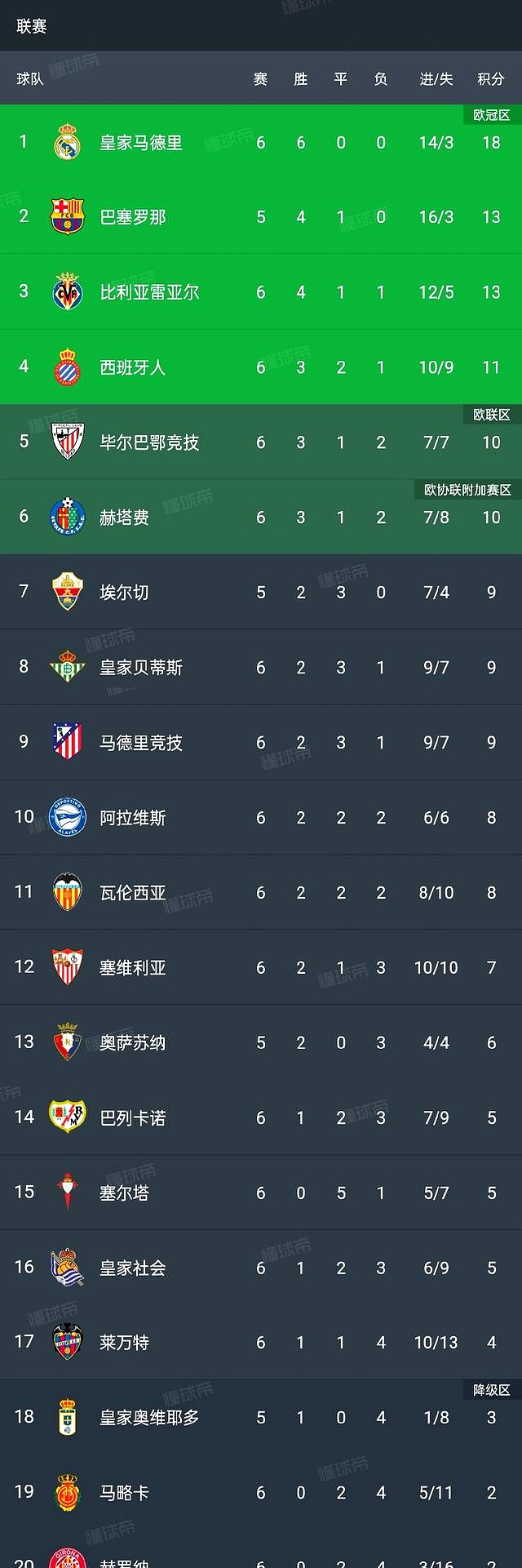Select the Real Betis green crest

pos(69,668)
